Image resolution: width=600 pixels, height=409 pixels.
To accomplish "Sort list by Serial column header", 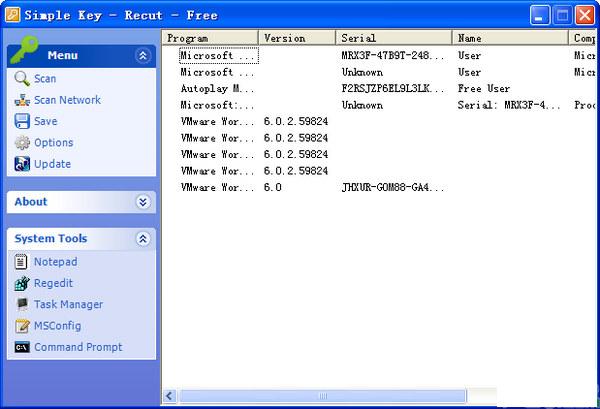I will point(394,38).
